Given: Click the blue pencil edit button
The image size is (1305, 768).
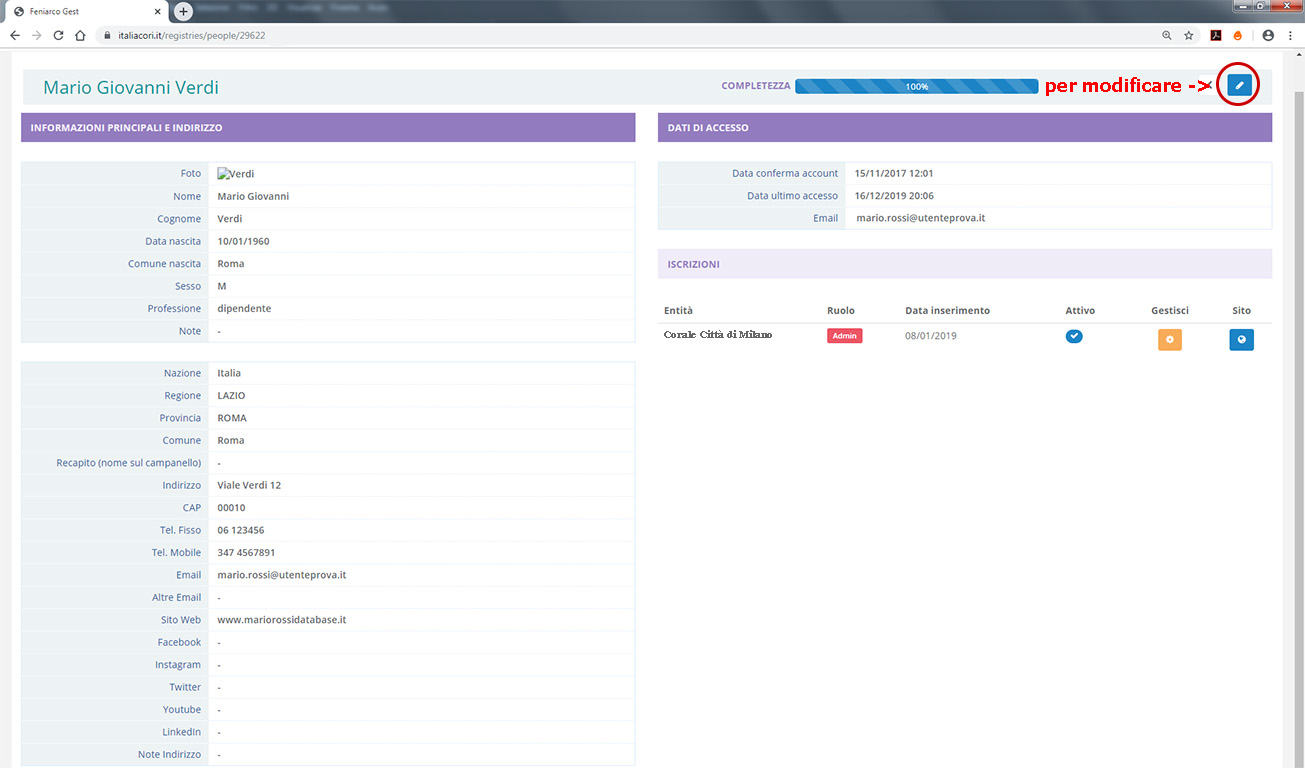Looking at the screenshot, I should click(x=1239, y=86).
